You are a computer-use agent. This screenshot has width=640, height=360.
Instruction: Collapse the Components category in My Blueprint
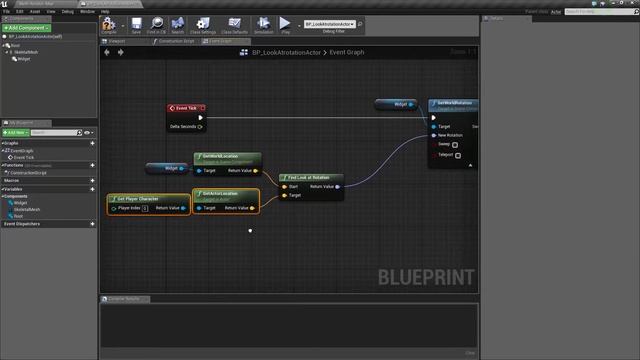2,196
